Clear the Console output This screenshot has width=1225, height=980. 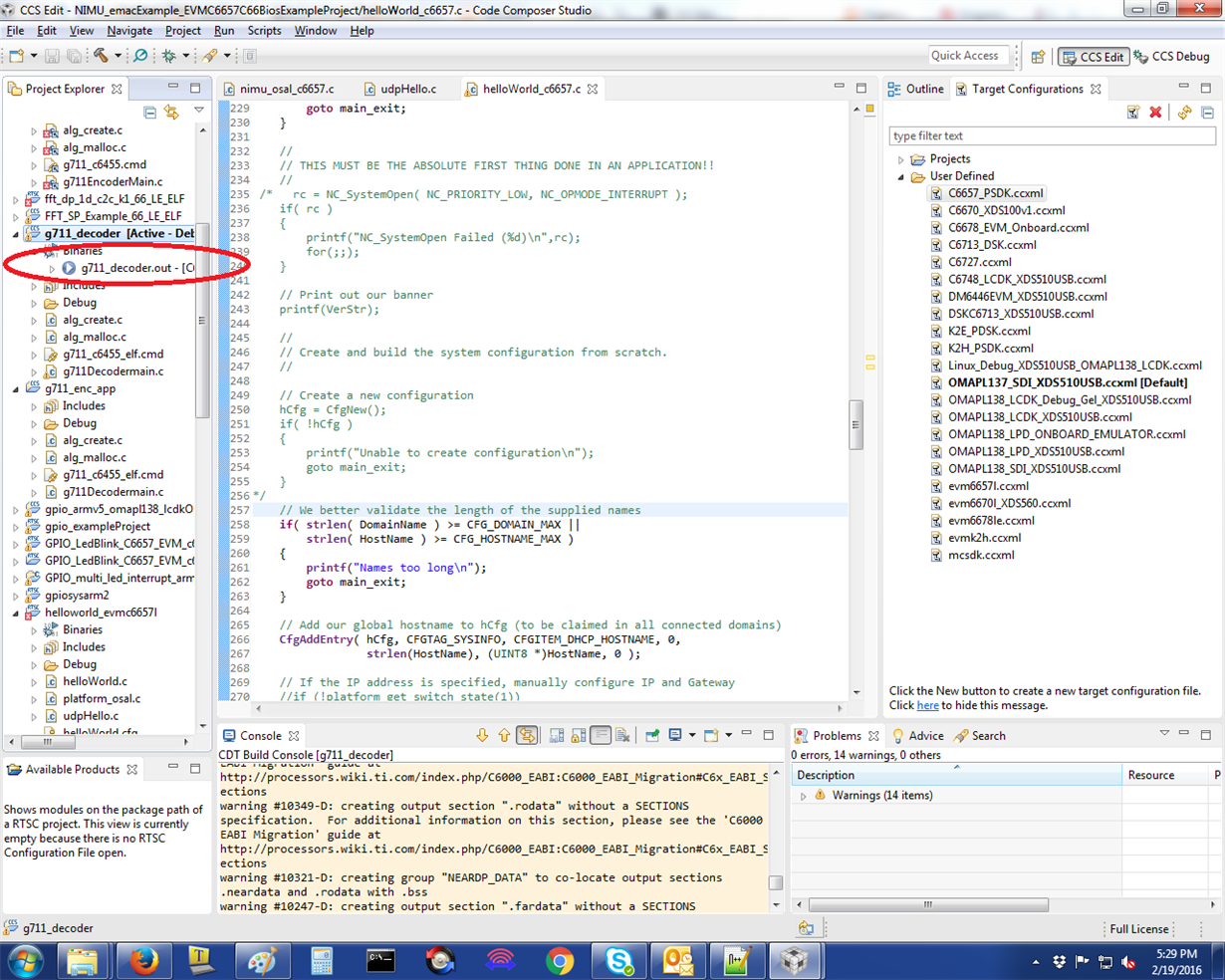tap(622, 736)
